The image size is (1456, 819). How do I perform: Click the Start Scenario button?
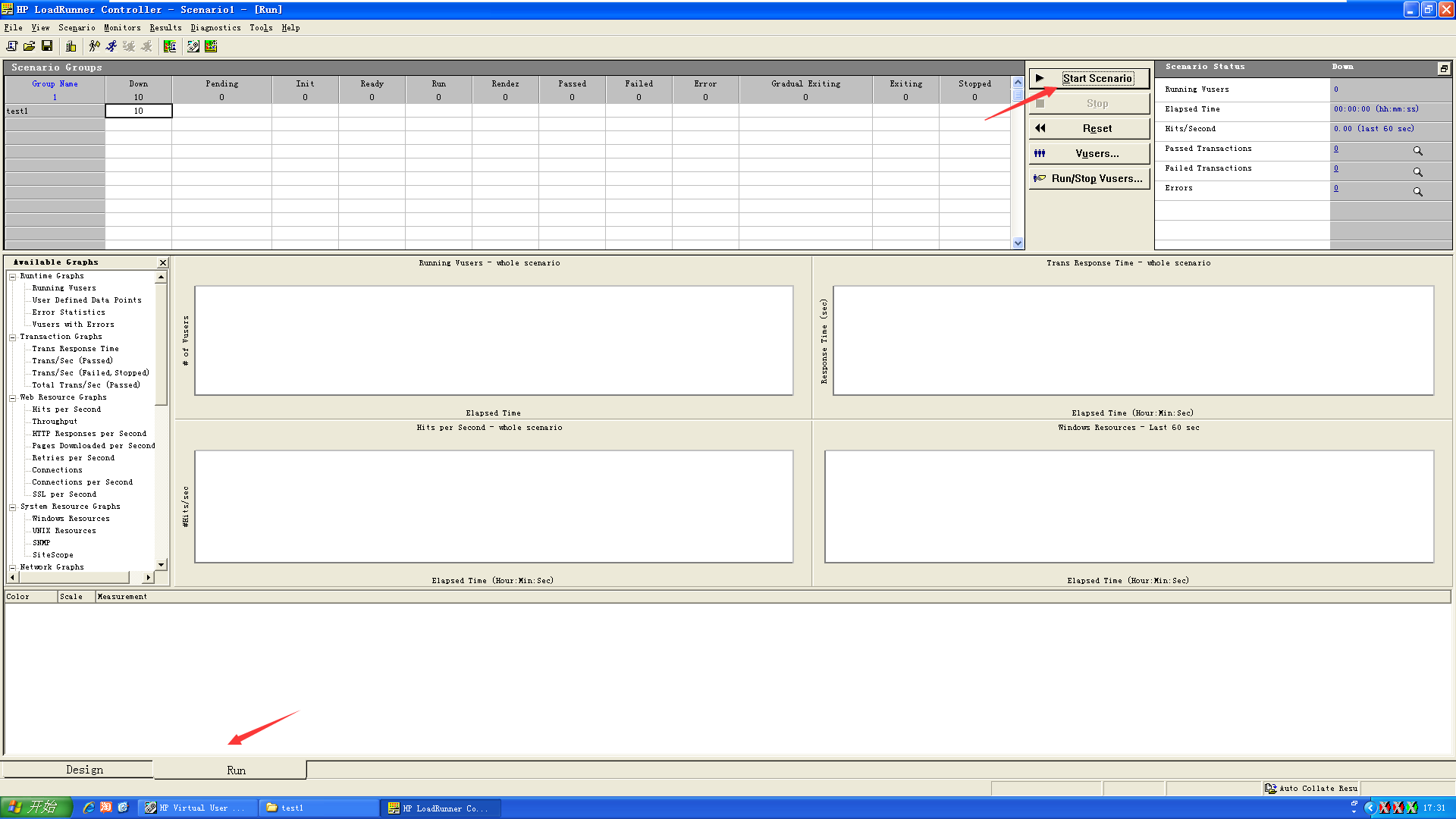[x=1089, y=78]
